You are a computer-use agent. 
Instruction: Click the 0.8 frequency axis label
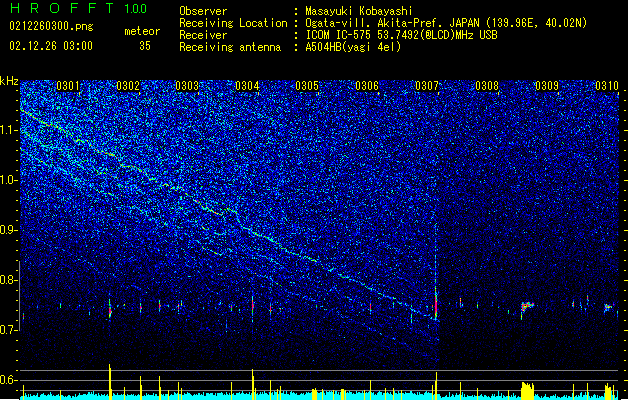pos(9,280)
